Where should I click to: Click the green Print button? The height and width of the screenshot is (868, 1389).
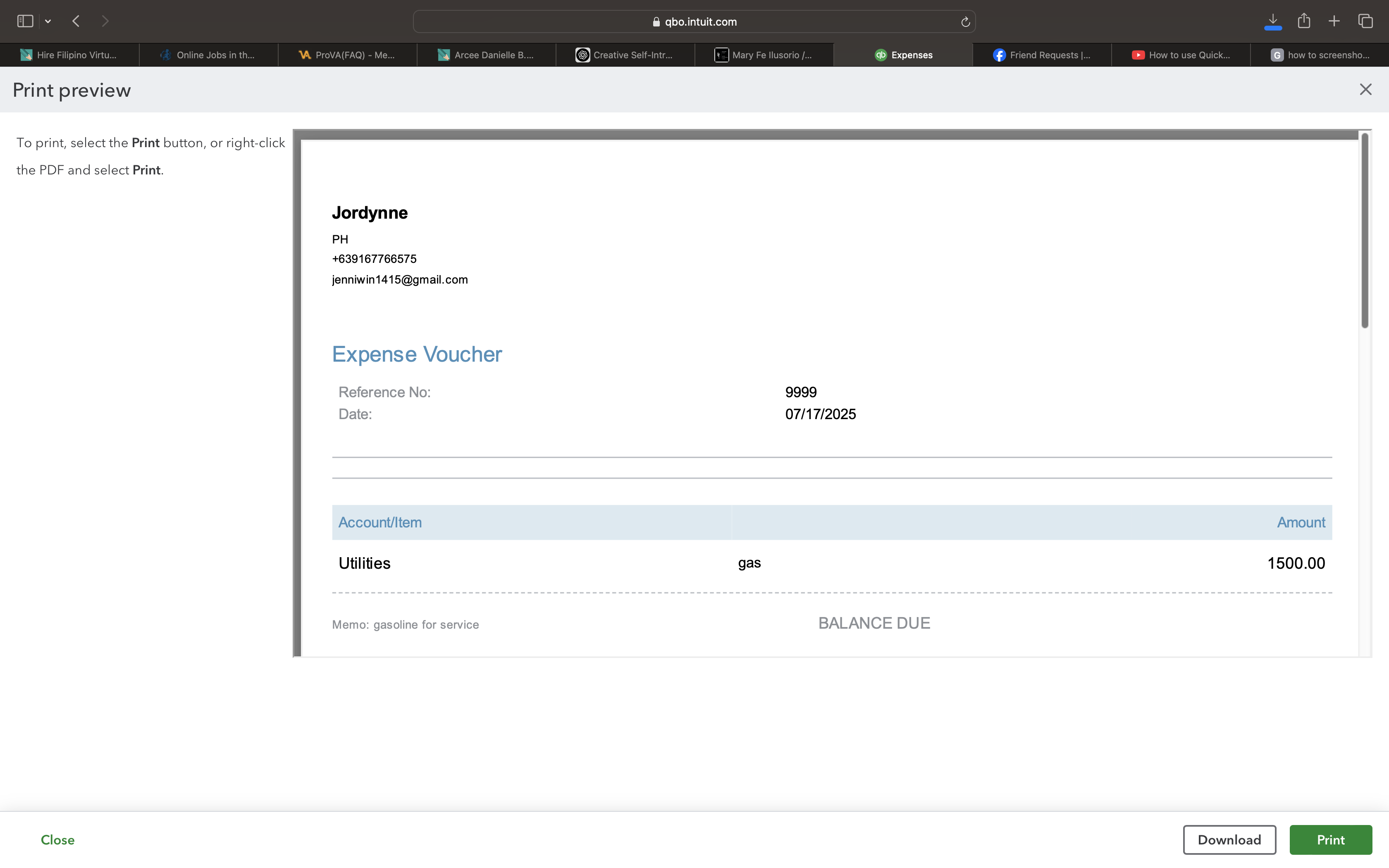coord(1330,840)
